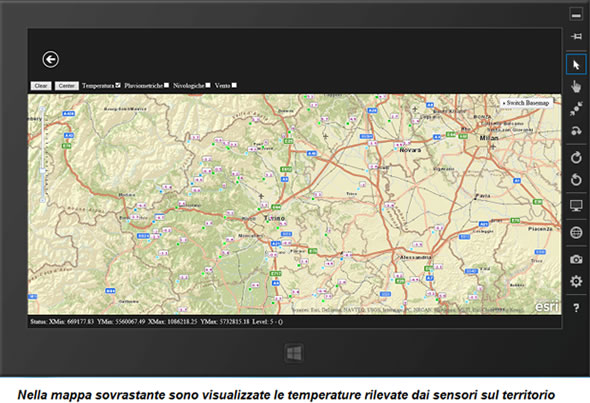Click the Pavia city label on map
590x403 pixels.
click(483, 196)
